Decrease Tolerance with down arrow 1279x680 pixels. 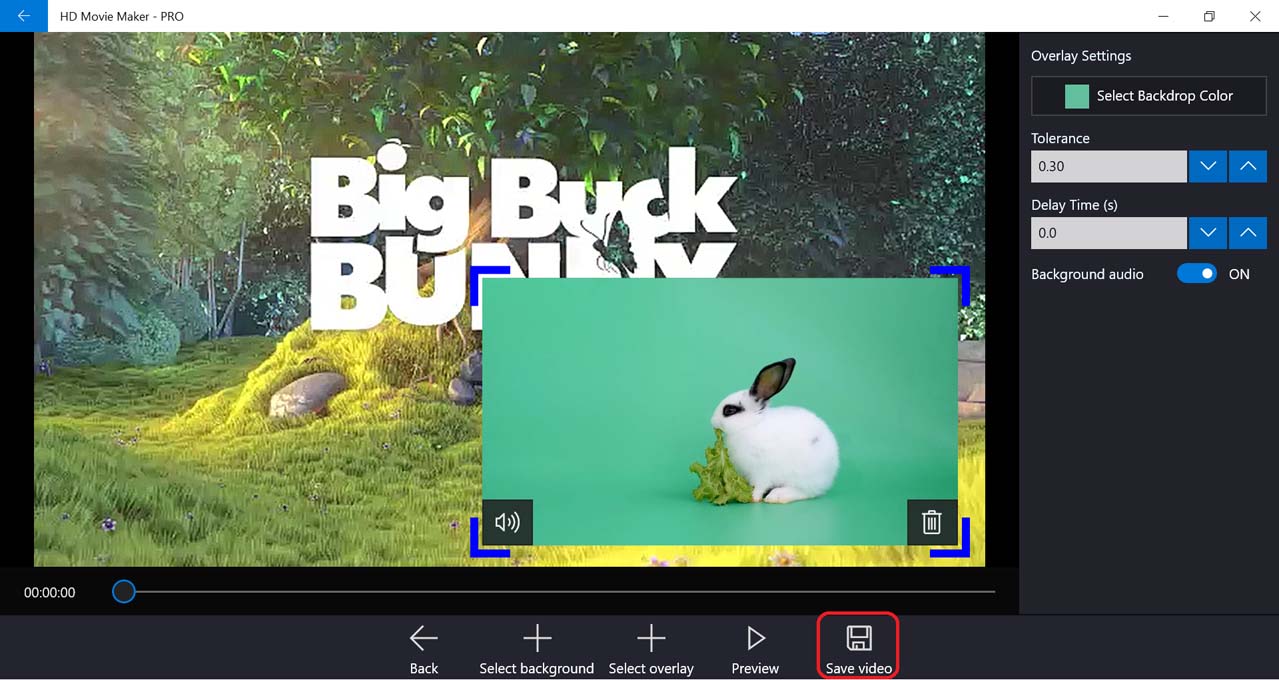pos(1207,166)
